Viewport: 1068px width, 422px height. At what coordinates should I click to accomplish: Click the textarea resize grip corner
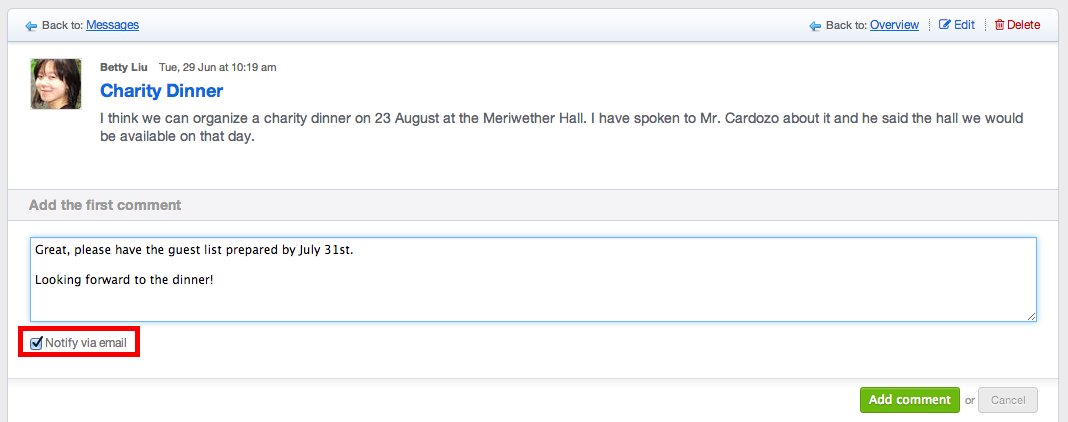point(1032,316)
